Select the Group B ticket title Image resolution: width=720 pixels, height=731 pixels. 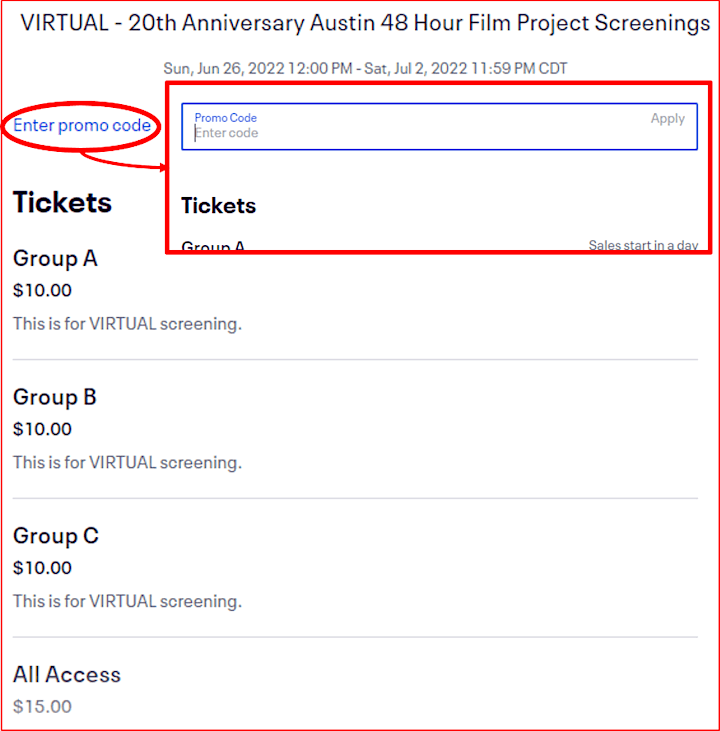[55, 397]
